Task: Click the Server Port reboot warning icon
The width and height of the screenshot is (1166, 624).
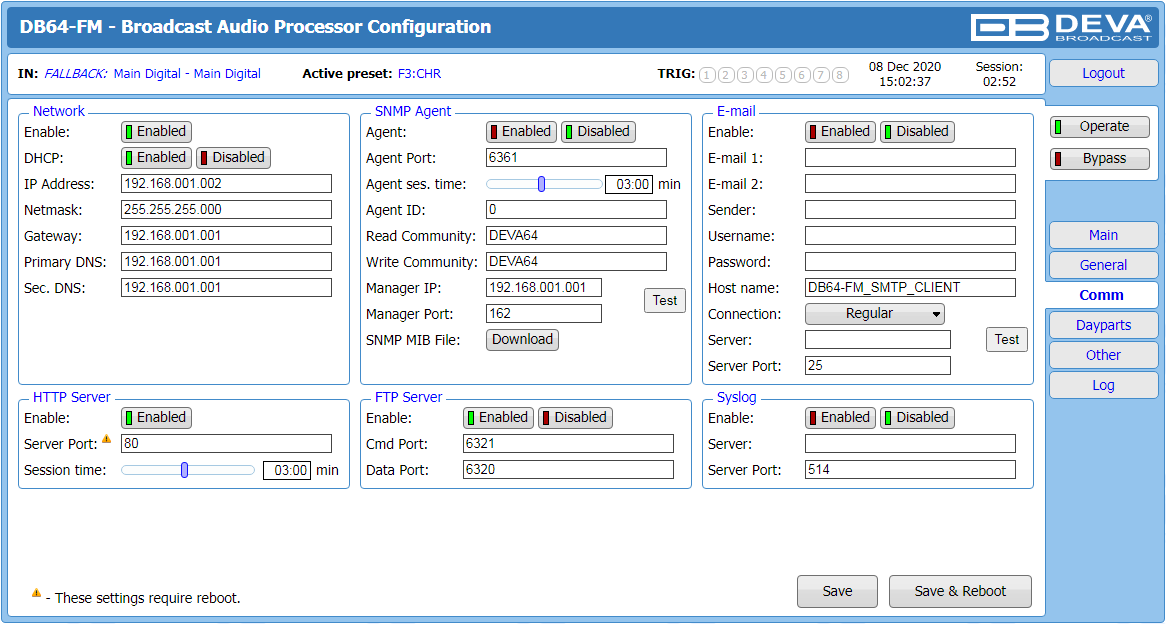Action: (106, 440)
